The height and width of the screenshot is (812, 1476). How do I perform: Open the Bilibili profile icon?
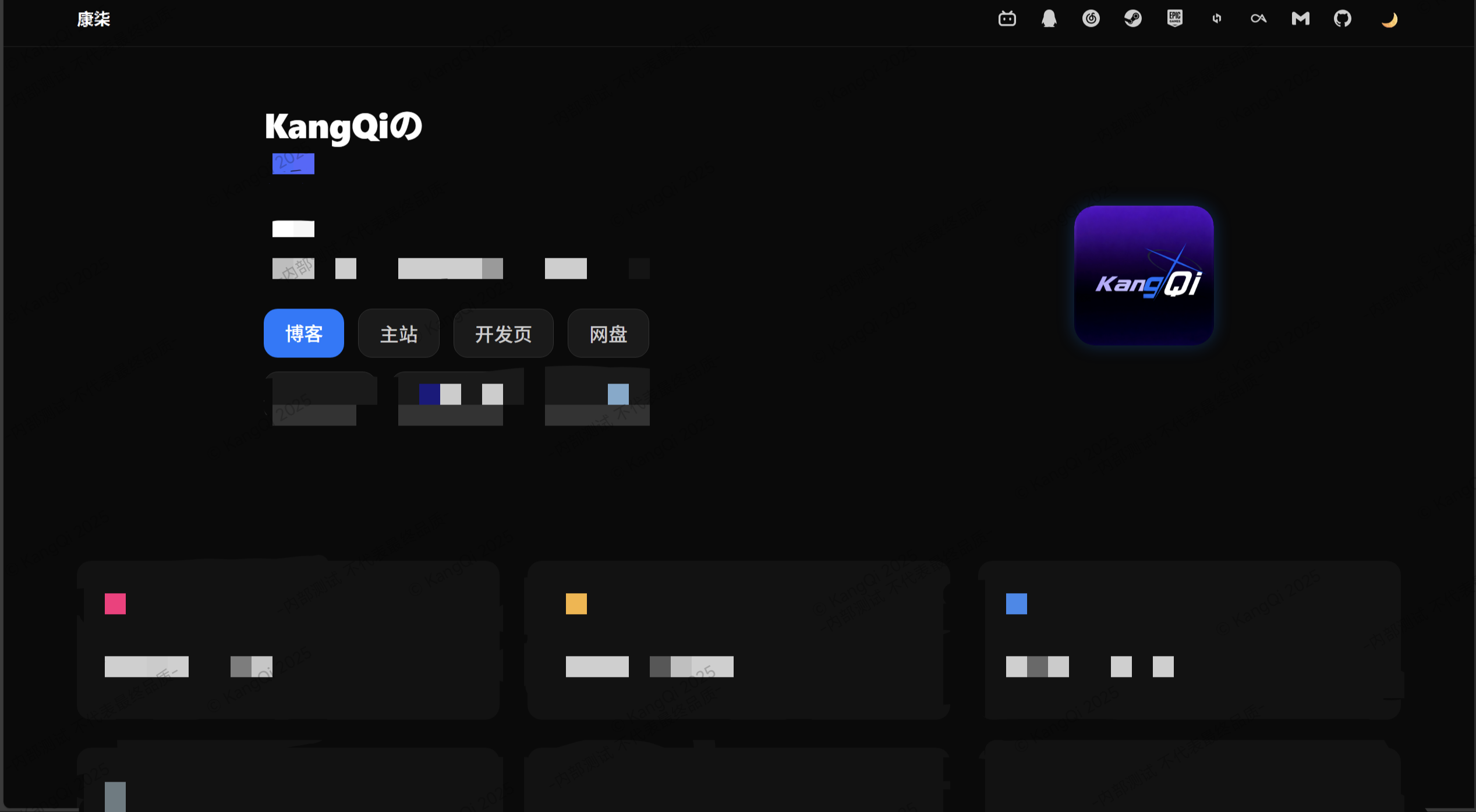pos(1007,19)
